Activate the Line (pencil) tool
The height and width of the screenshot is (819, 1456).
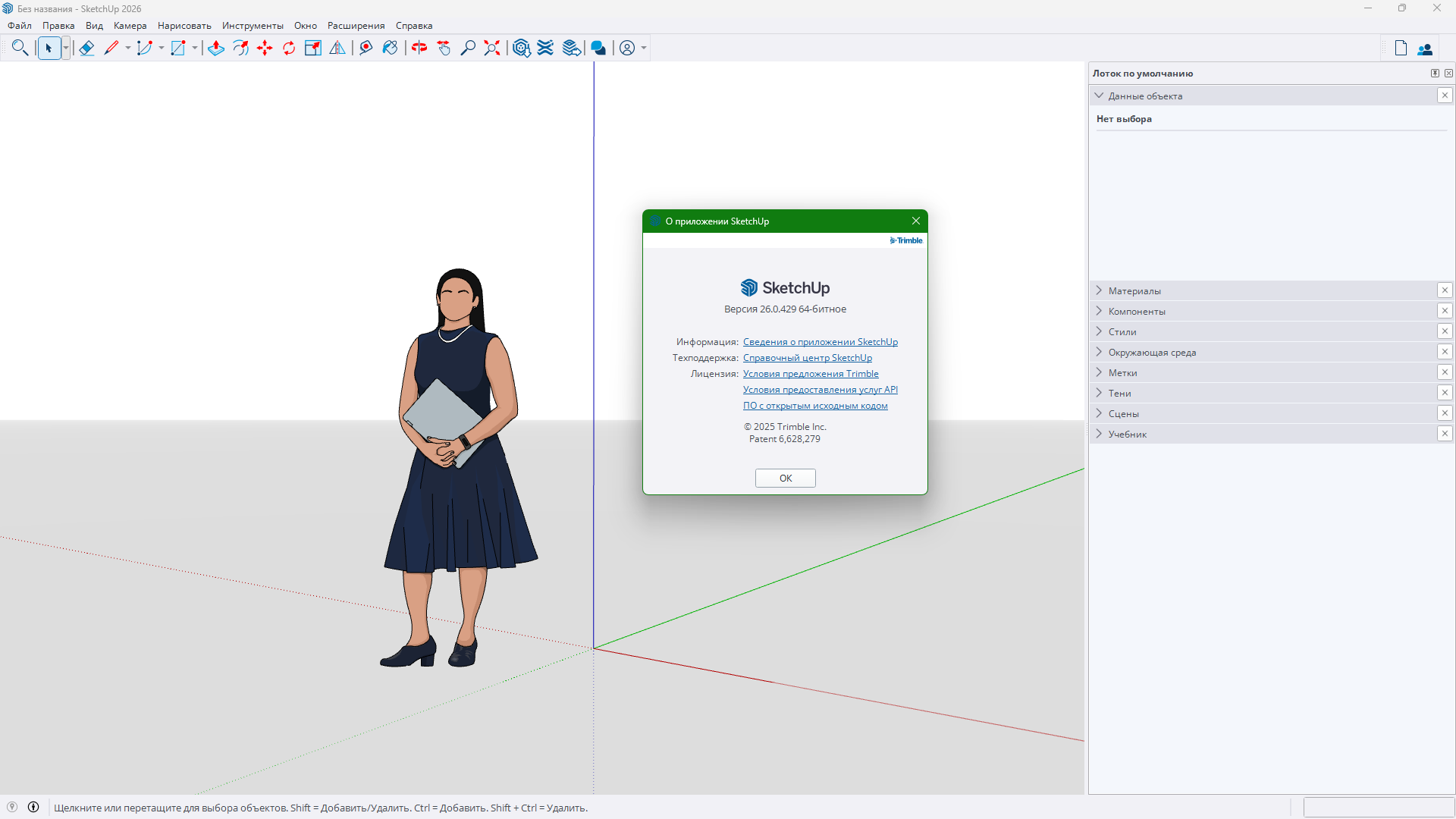click(x=111, y=48)
